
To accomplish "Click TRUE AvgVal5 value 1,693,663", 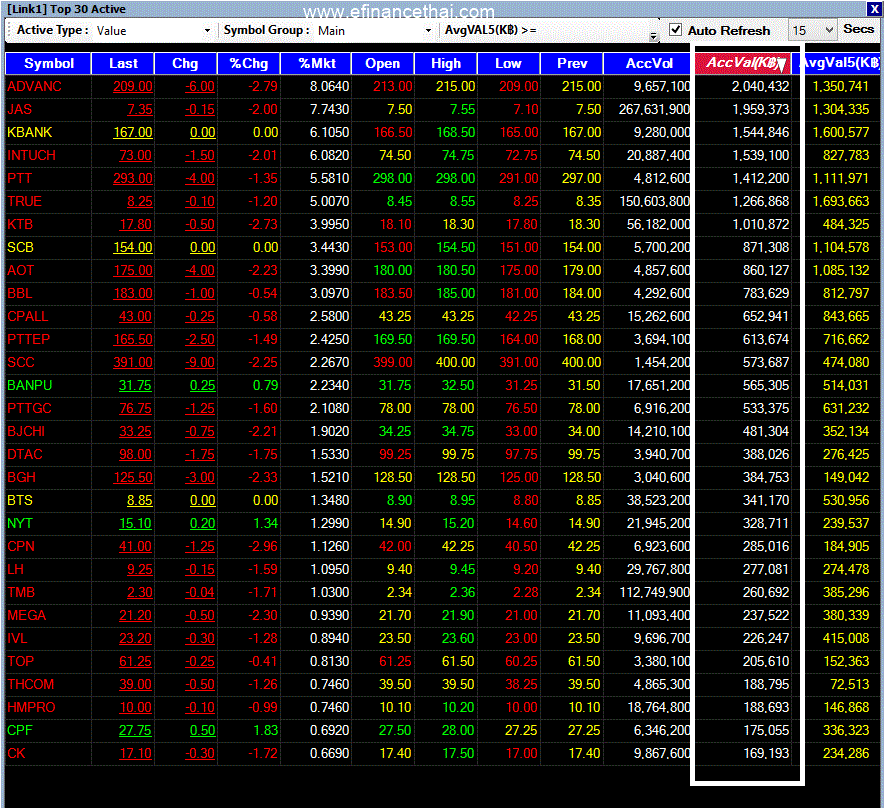I will [840, 201].
